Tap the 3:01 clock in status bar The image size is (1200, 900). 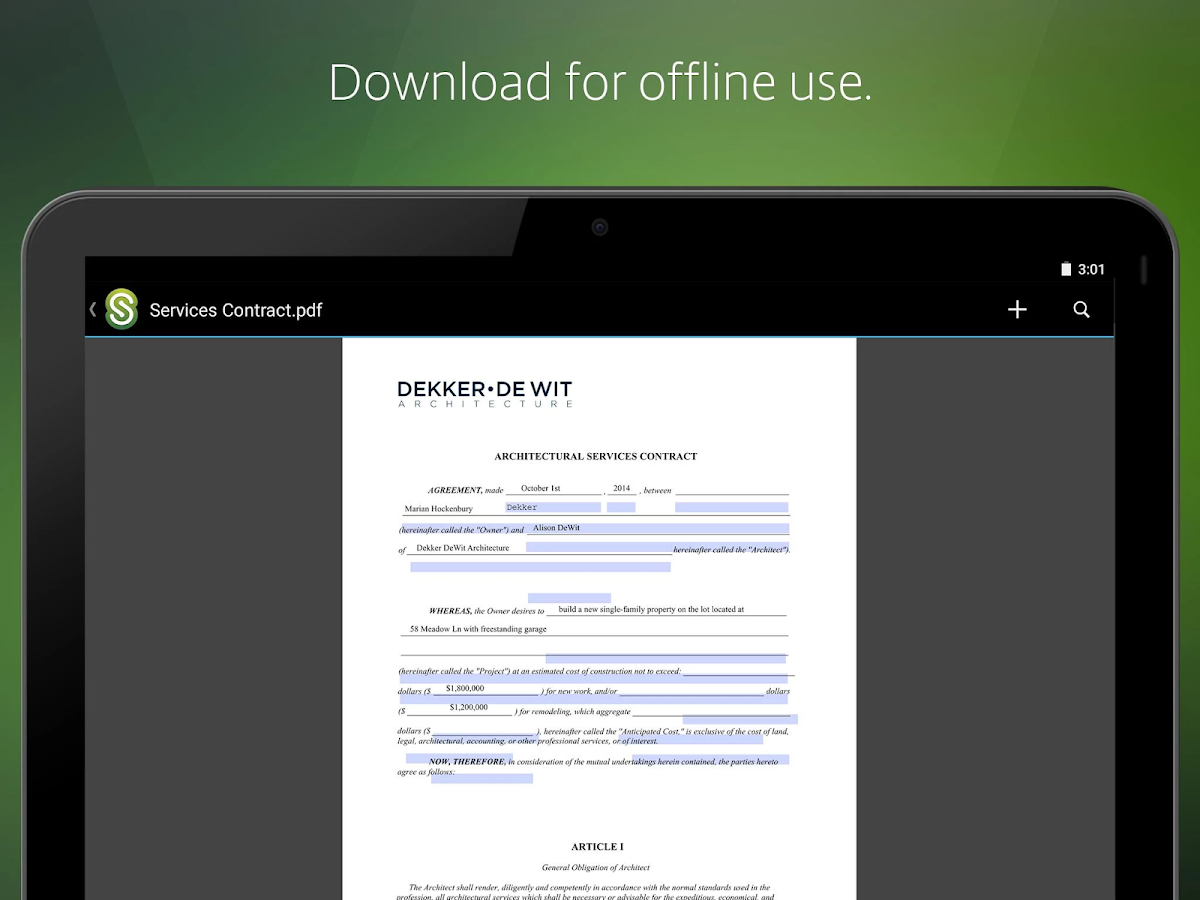1091,269
